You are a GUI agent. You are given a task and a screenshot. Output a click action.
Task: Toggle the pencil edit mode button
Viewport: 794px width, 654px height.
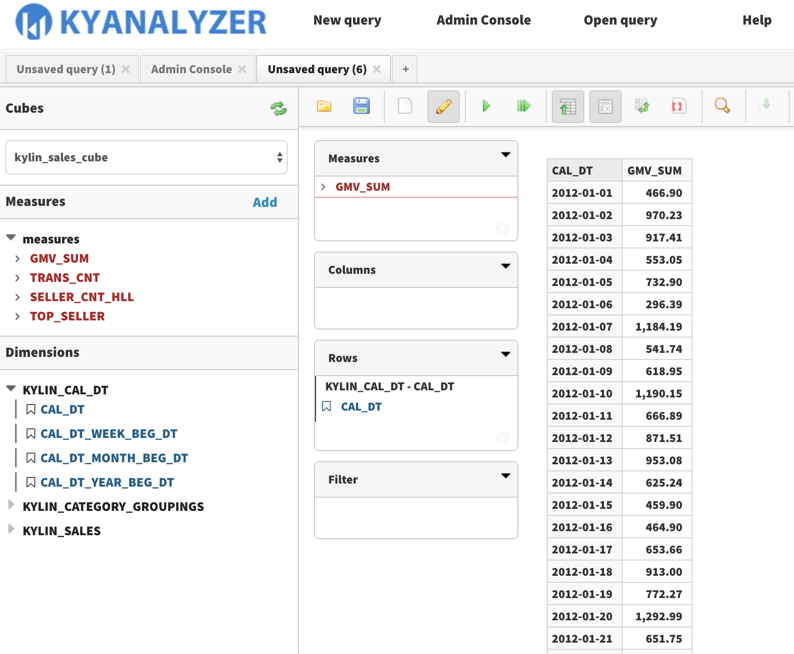[443, 106]
